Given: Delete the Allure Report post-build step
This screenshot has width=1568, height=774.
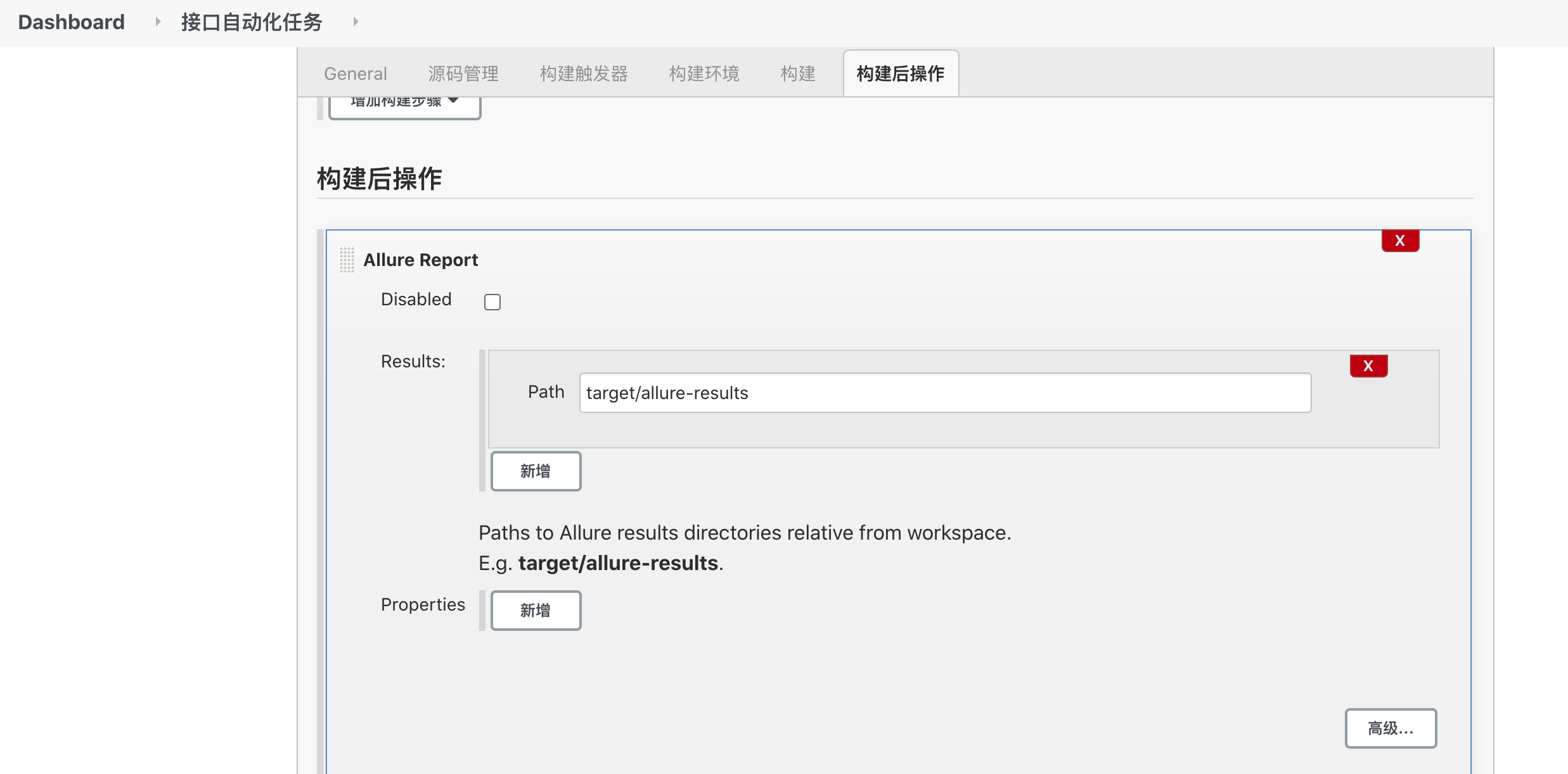Looking at the screenshot, I should click(1400, 241).
